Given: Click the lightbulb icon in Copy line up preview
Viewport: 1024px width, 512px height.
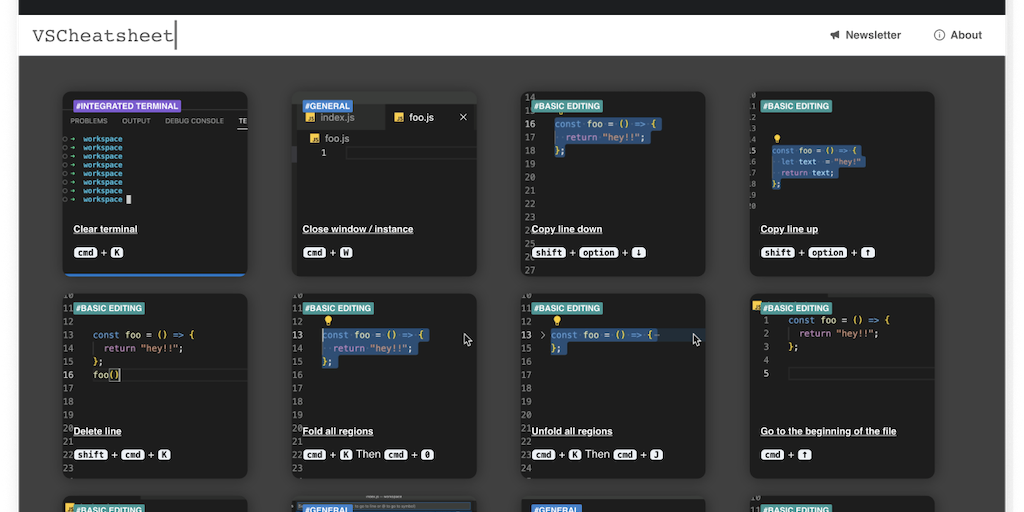Looking at the screenshot, I should (777, 138).
